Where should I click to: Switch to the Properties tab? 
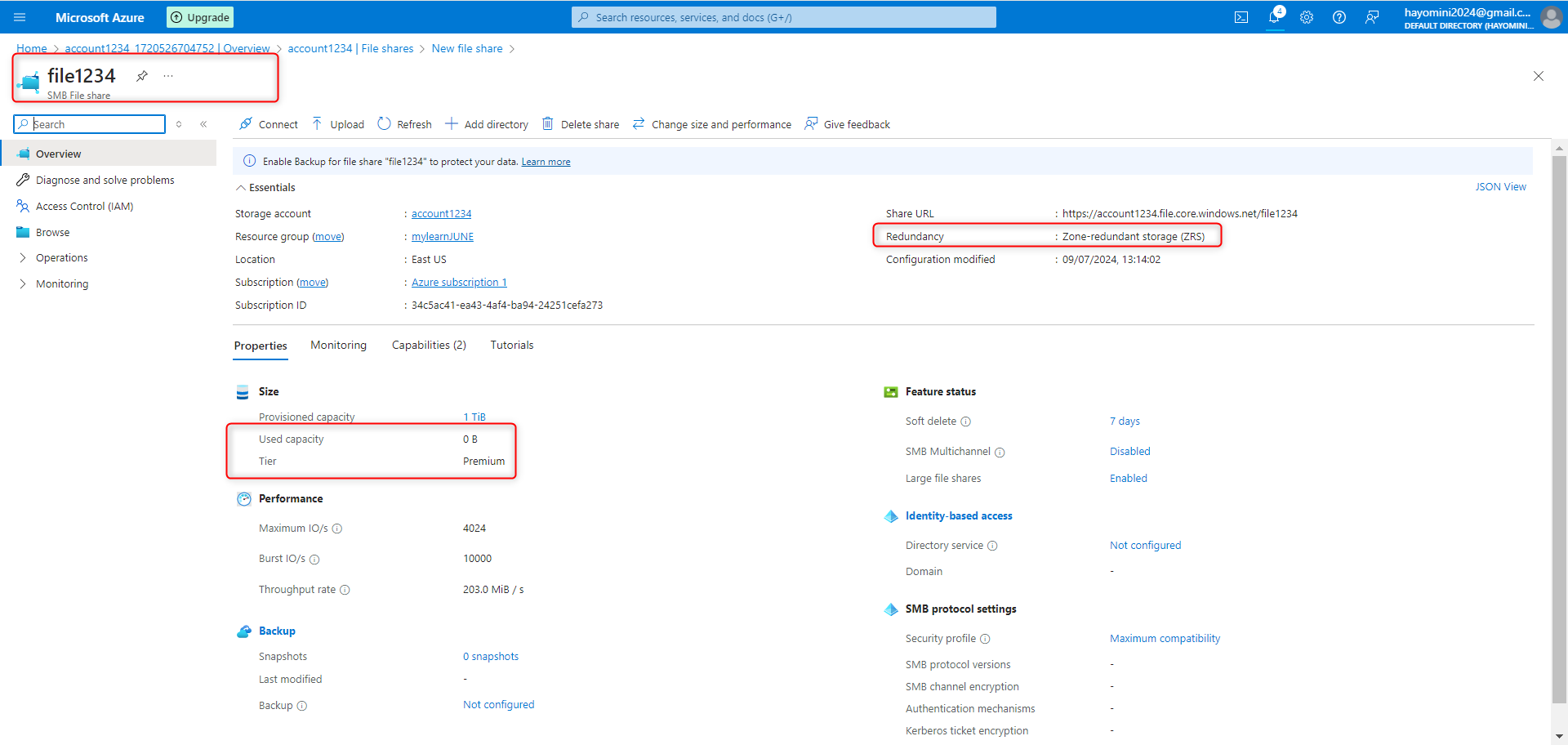pyautogui.click(x=261, y=346)
